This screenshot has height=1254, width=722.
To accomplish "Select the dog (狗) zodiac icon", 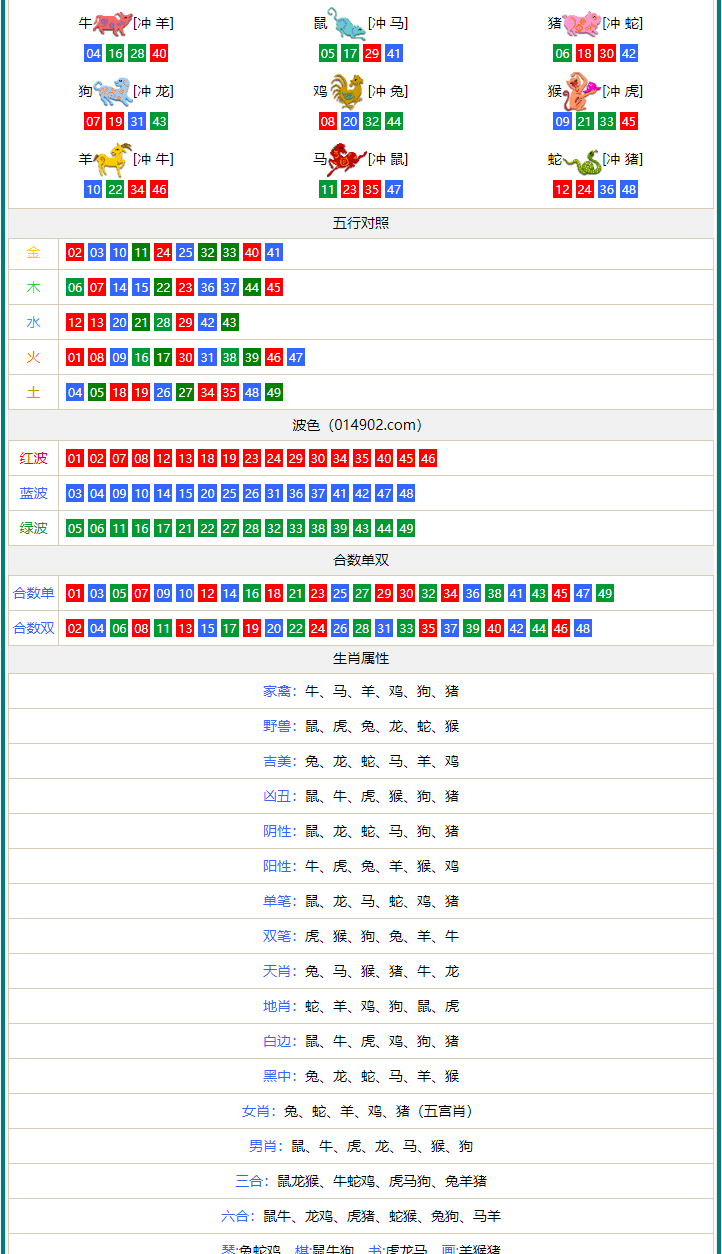I will click(x=112, y=92).
